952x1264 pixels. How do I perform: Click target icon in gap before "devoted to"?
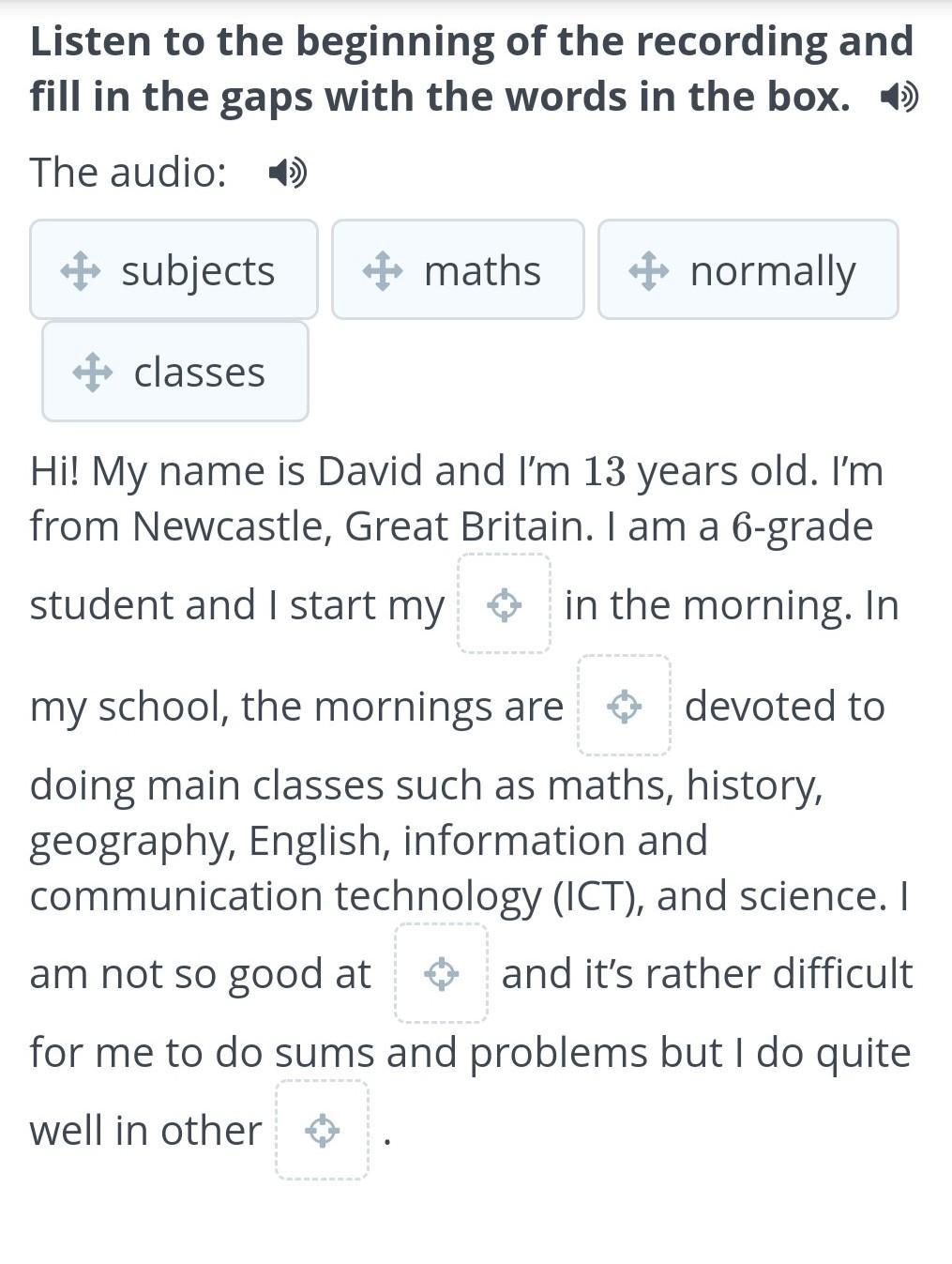point(625,707)
